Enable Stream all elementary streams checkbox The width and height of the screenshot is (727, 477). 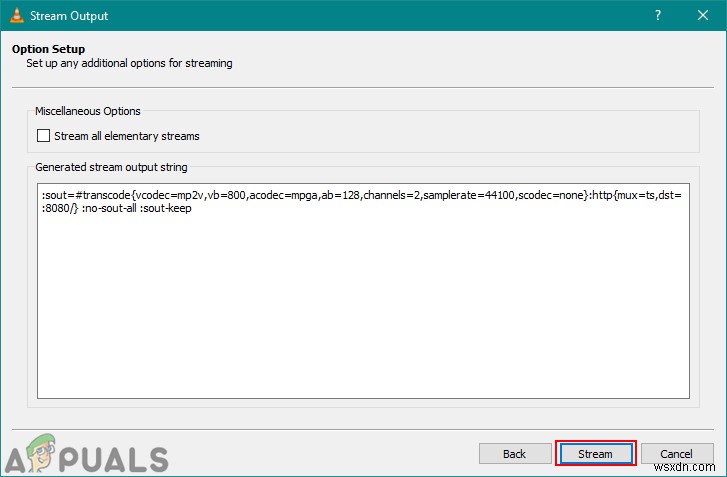[x=43, y=136]
